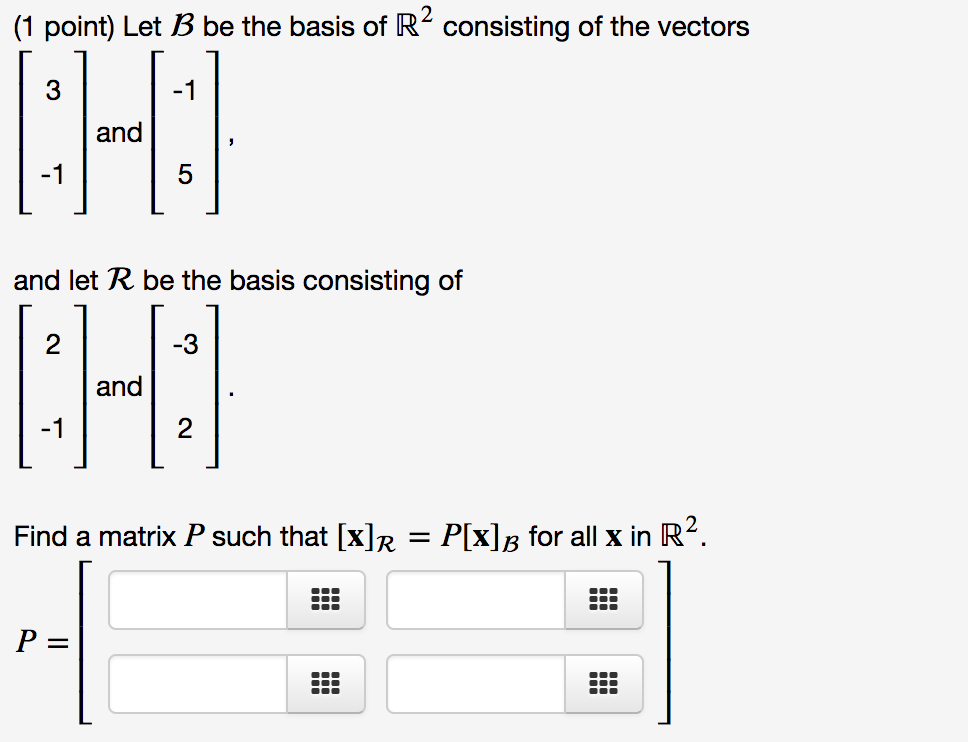
Task: Launch math palette for fourth answer box
Action: click(x=603, y=684)
